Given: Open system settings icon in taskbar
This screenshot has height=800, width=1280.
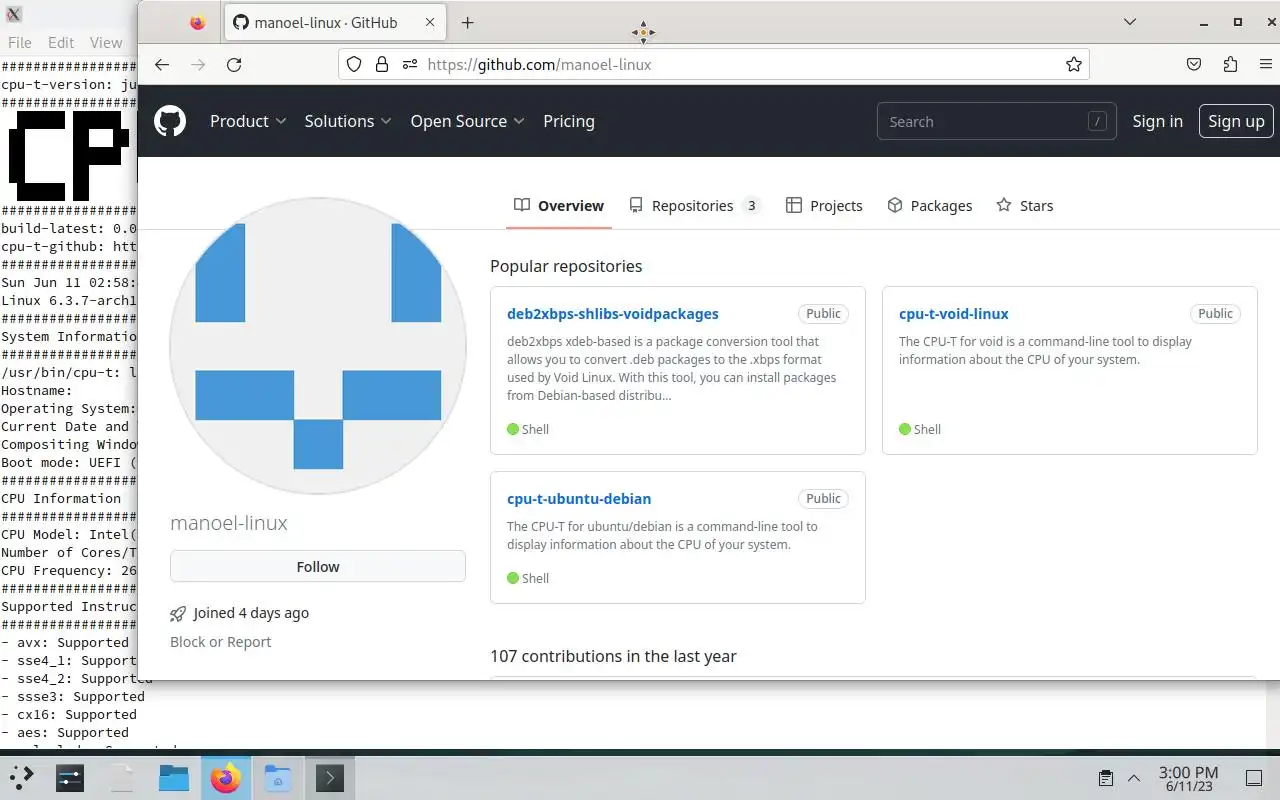Looking at the screenshot, I should coord(70,778).
